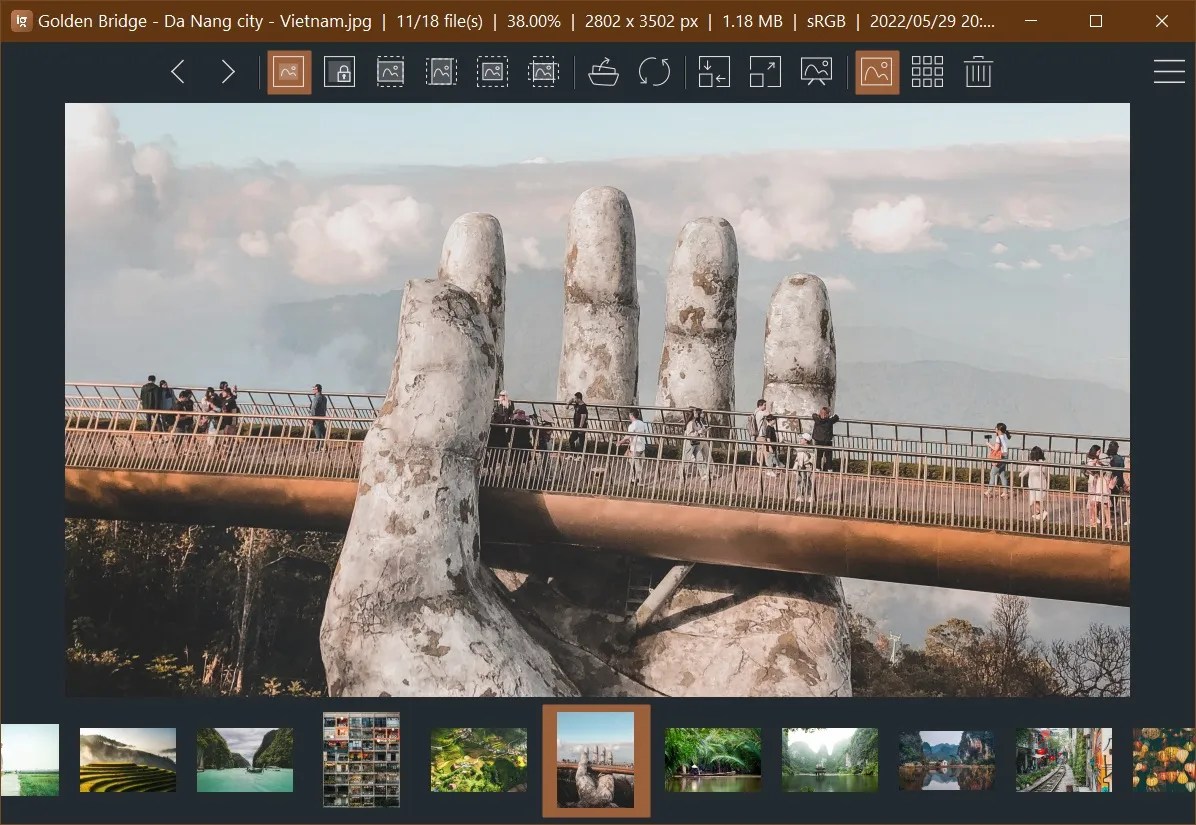Select the Scale to Height zoom mode
Image resolution: width=1196 pixels, height=825 pixels.
(x=441, y=71)
